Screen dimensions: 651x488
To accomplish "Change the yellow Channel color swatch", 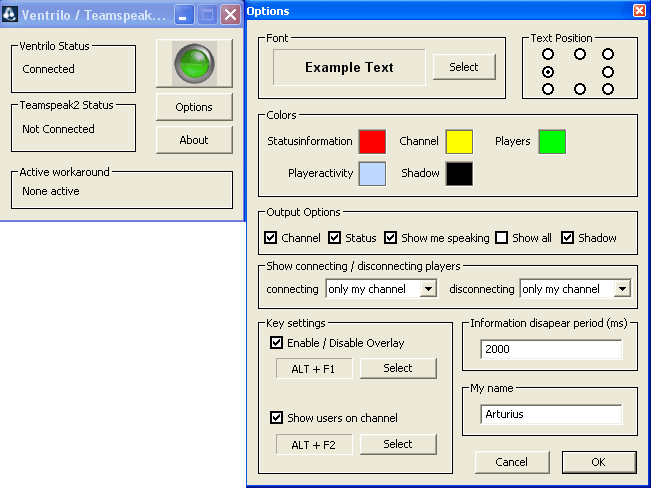I will coord(459,142).
